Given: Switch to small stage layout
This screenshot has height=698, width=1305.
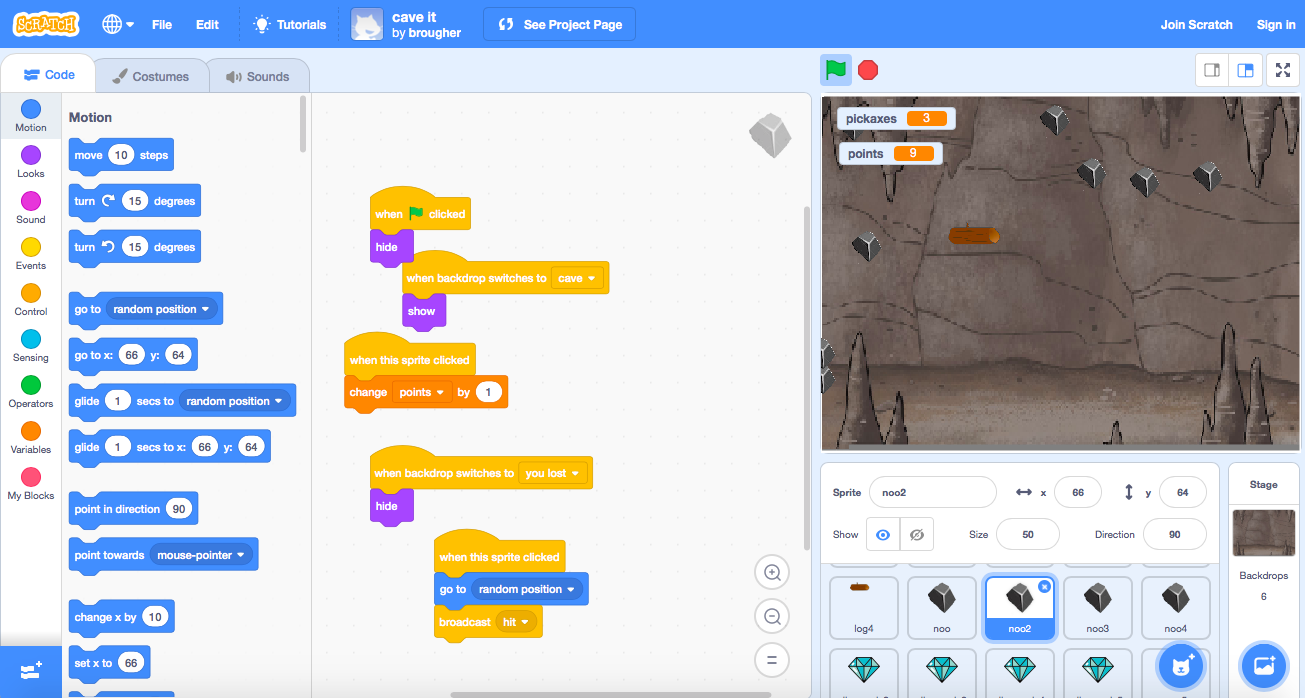Looking at the screenshot, I should [1212, 70].
